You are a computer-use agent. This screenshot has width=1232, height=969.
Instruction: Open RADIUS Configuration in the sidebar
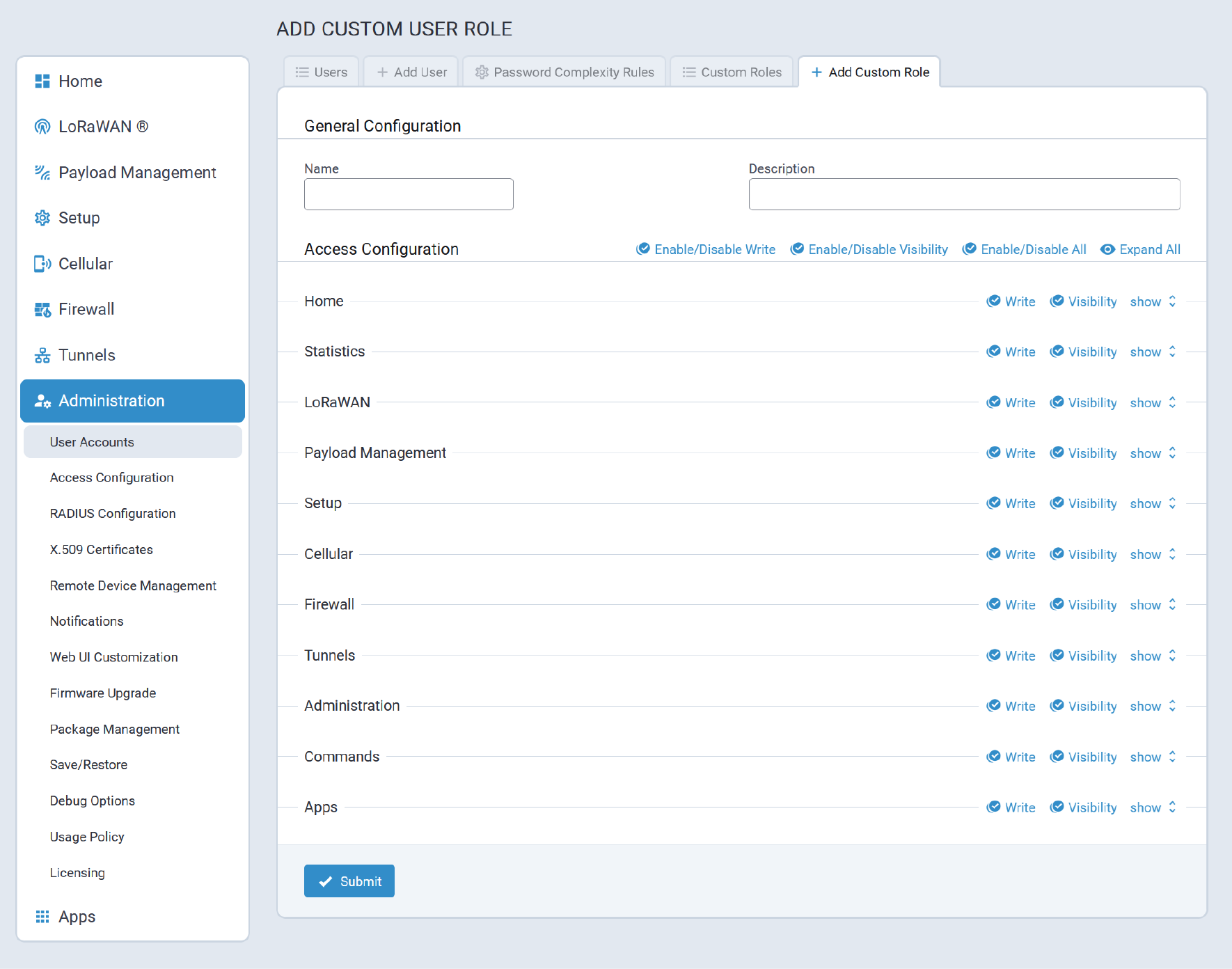113,514
